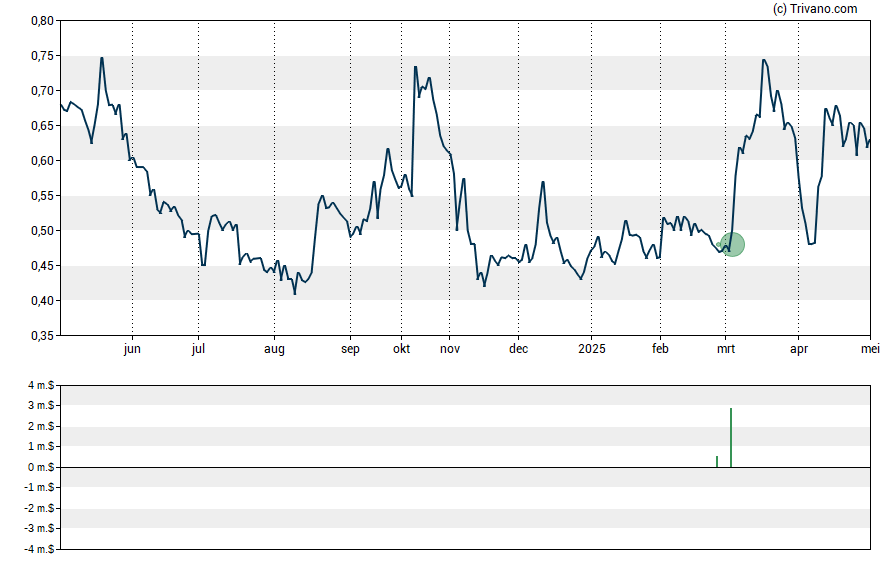Click the '-4 m.$' volume axis label
This screenshot has height=565, width=888.
tap(40, 549)
